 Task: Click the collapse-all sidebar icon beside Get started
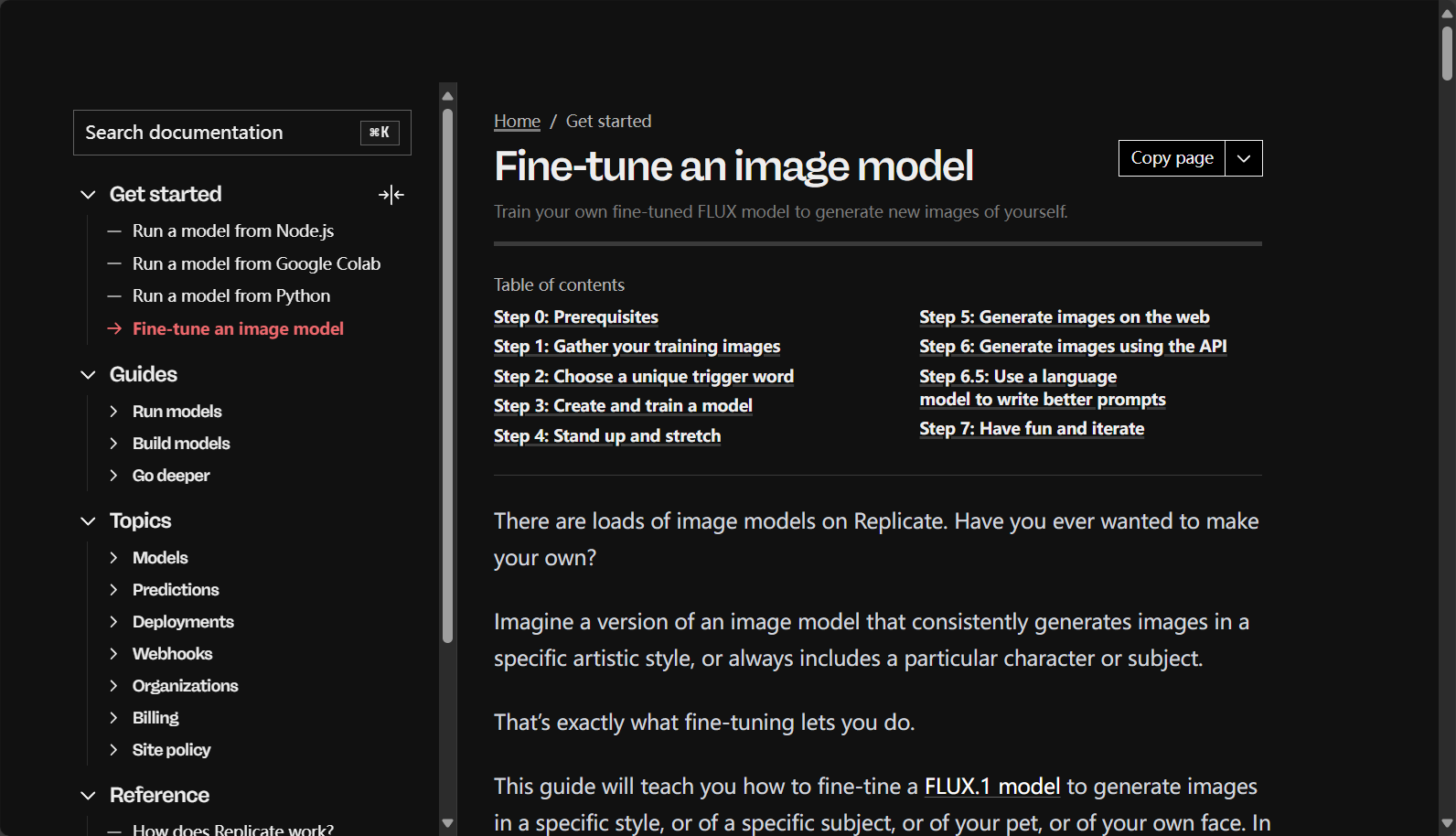[x=391, y=195]
